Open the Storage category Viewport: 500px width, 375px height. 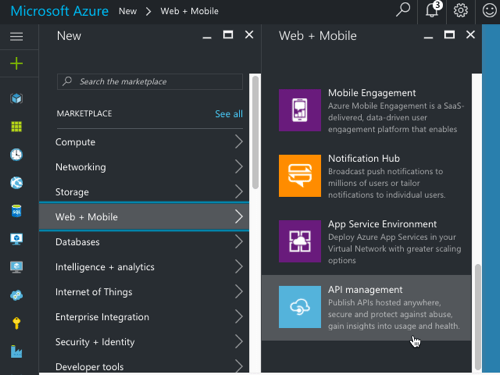[x=144, y=192]
